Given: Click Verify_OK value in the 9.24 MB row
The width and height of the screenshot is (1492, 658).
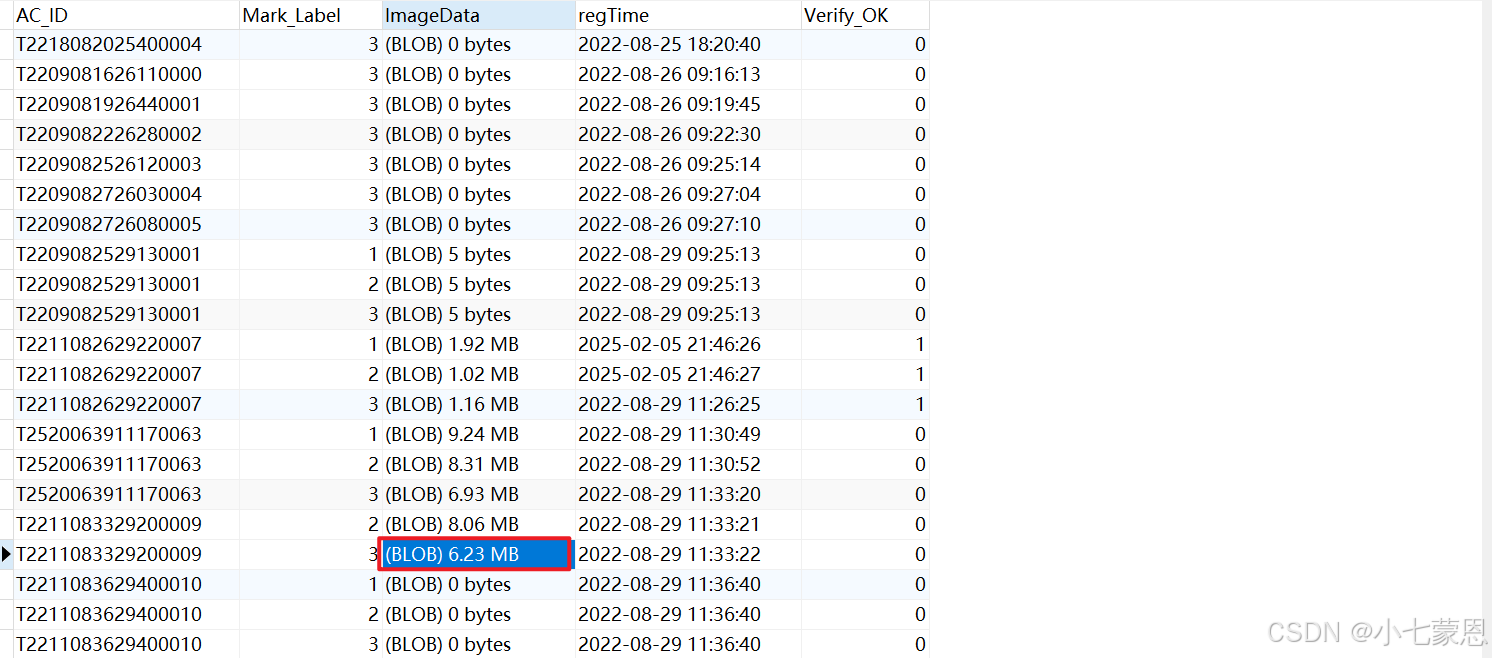Looking at the screenshot, I should [x=865, y=435].
